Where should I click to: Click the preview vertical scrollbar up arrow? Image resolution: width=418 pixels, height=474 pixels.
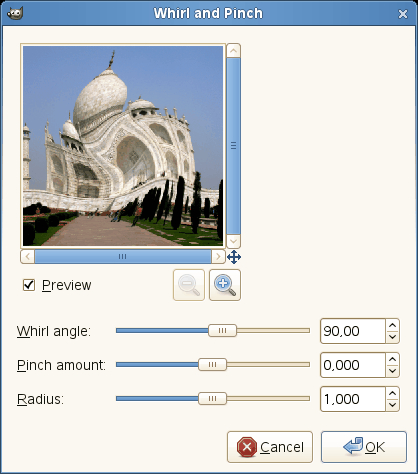coord(234,51)
